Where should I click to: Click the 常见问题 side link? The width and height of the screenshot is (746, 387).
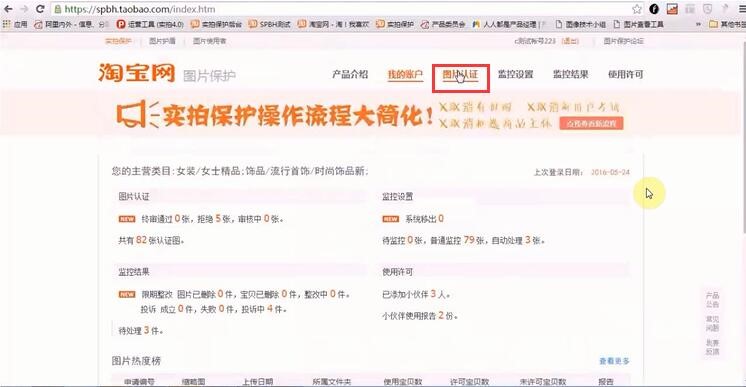712,324
